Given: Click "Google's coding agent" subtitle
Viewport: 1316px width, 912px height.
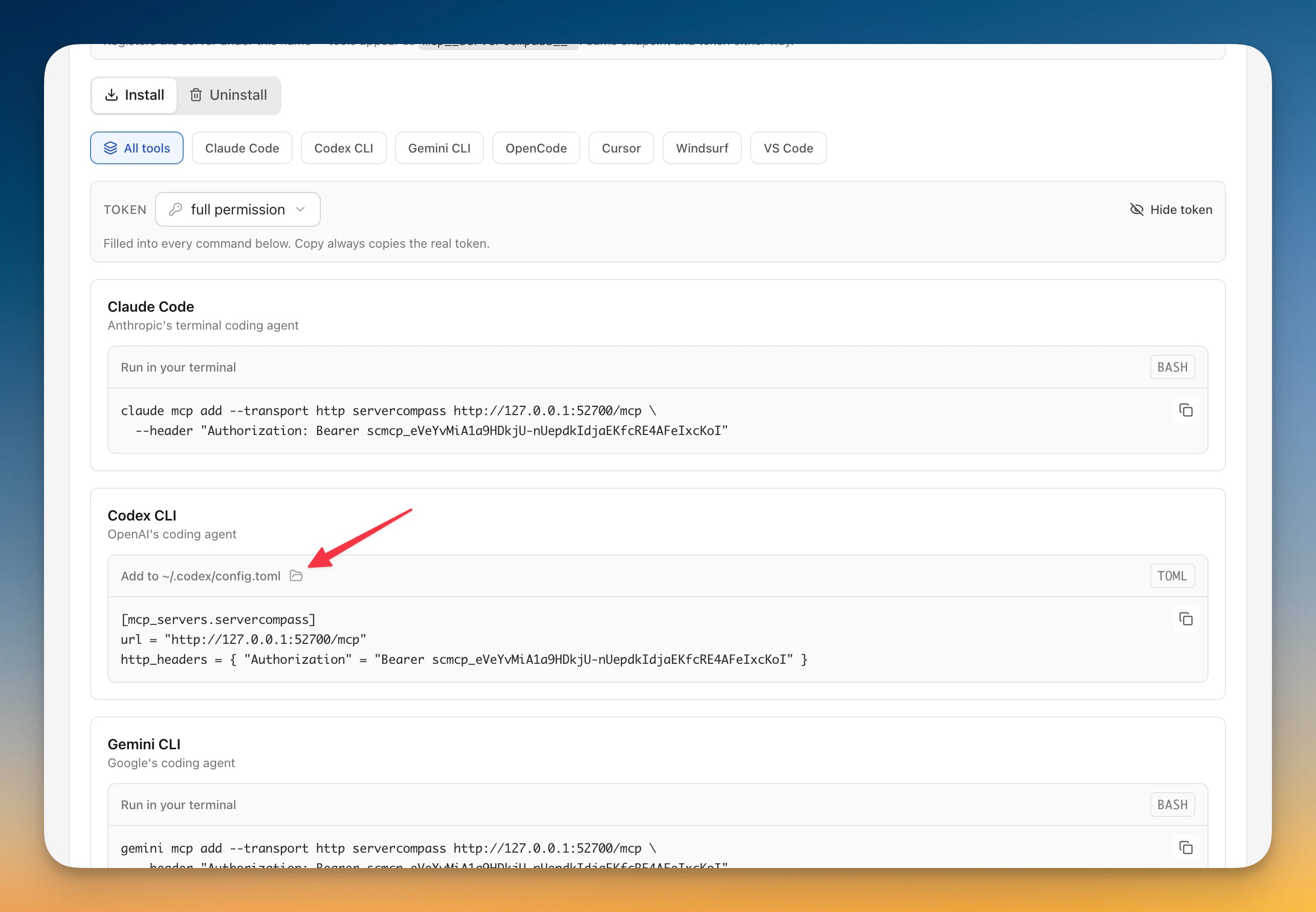Looking at the screenshot, I should pos(171,763).
